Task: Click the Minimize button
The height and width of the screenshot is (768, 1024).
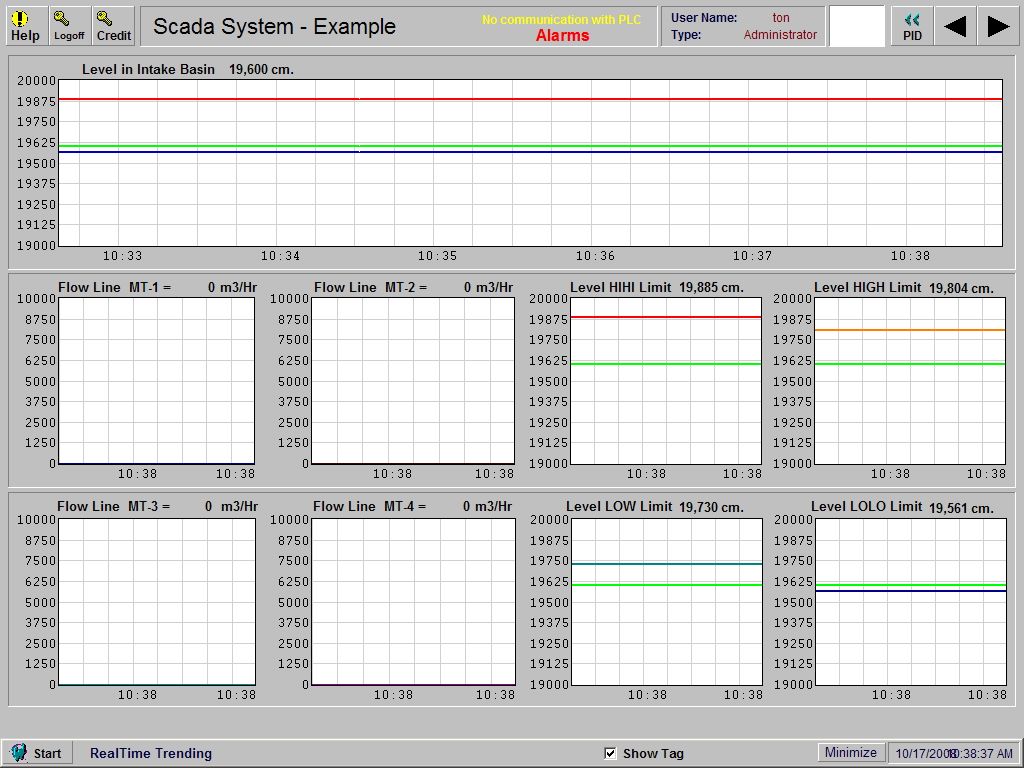Action: [x=850, y=752]
